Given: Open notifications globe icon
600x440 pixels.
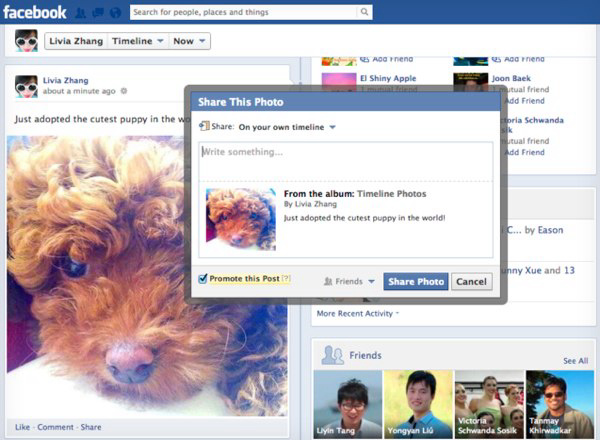Looking at the screenshot, I should click(116, 13).
